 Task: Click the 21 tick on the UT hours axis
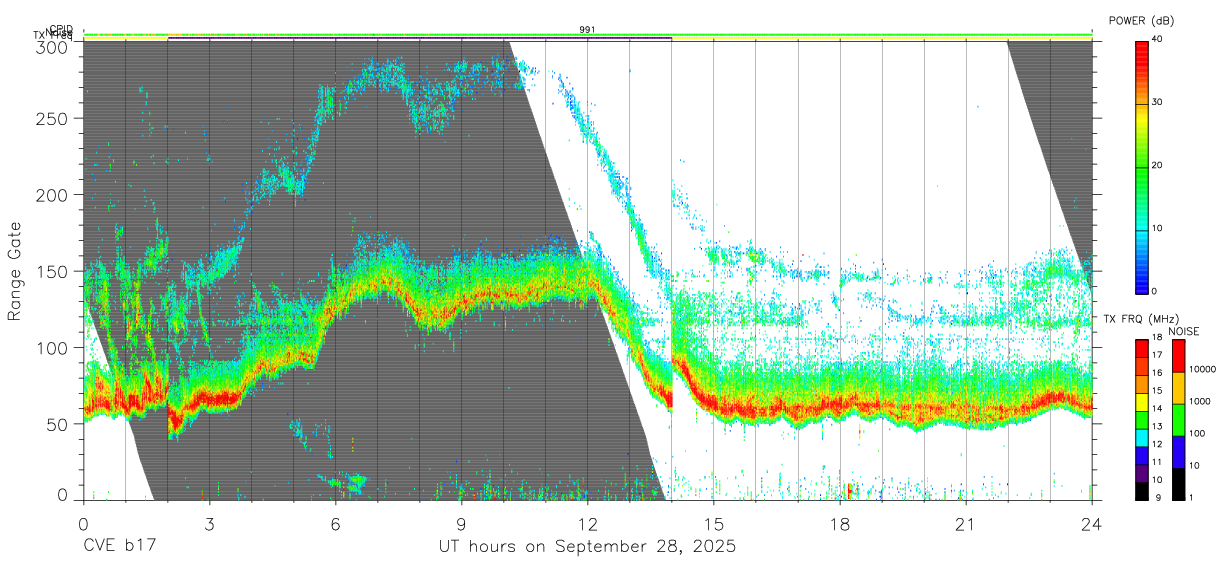966,523
